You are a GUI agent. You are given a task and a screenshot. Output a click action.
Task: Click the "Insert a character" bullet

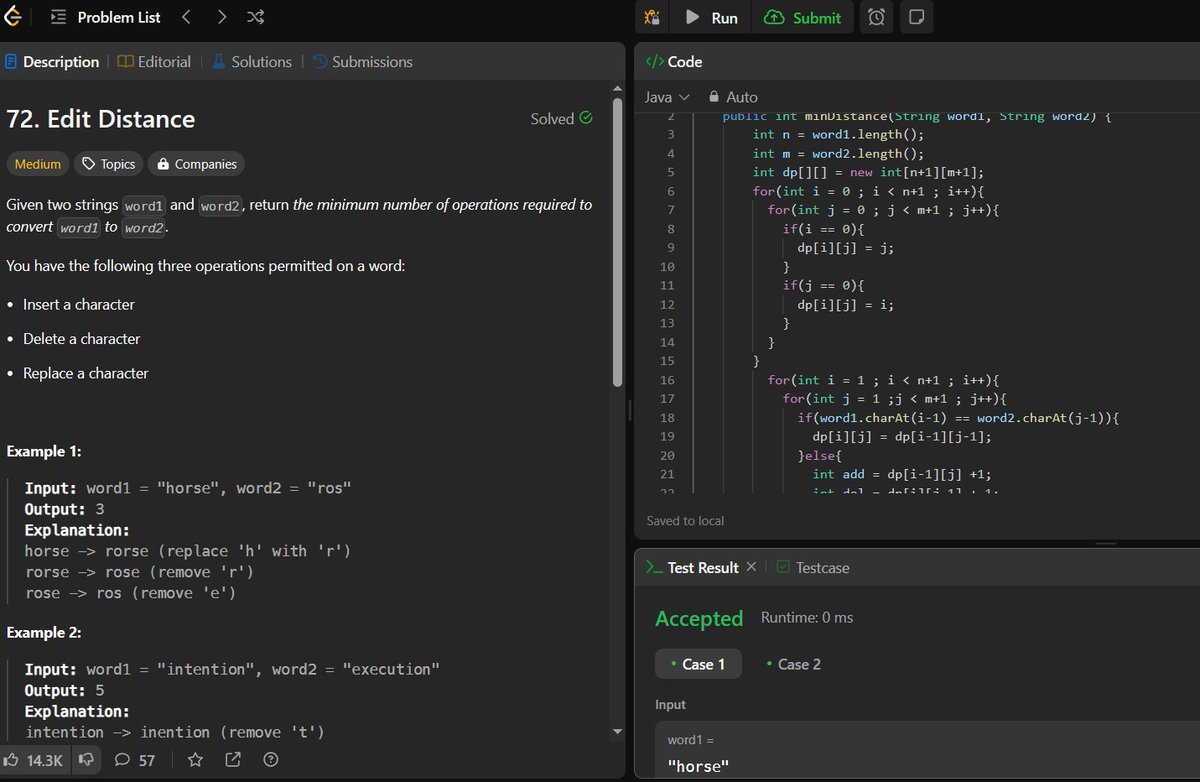[78, 304]
